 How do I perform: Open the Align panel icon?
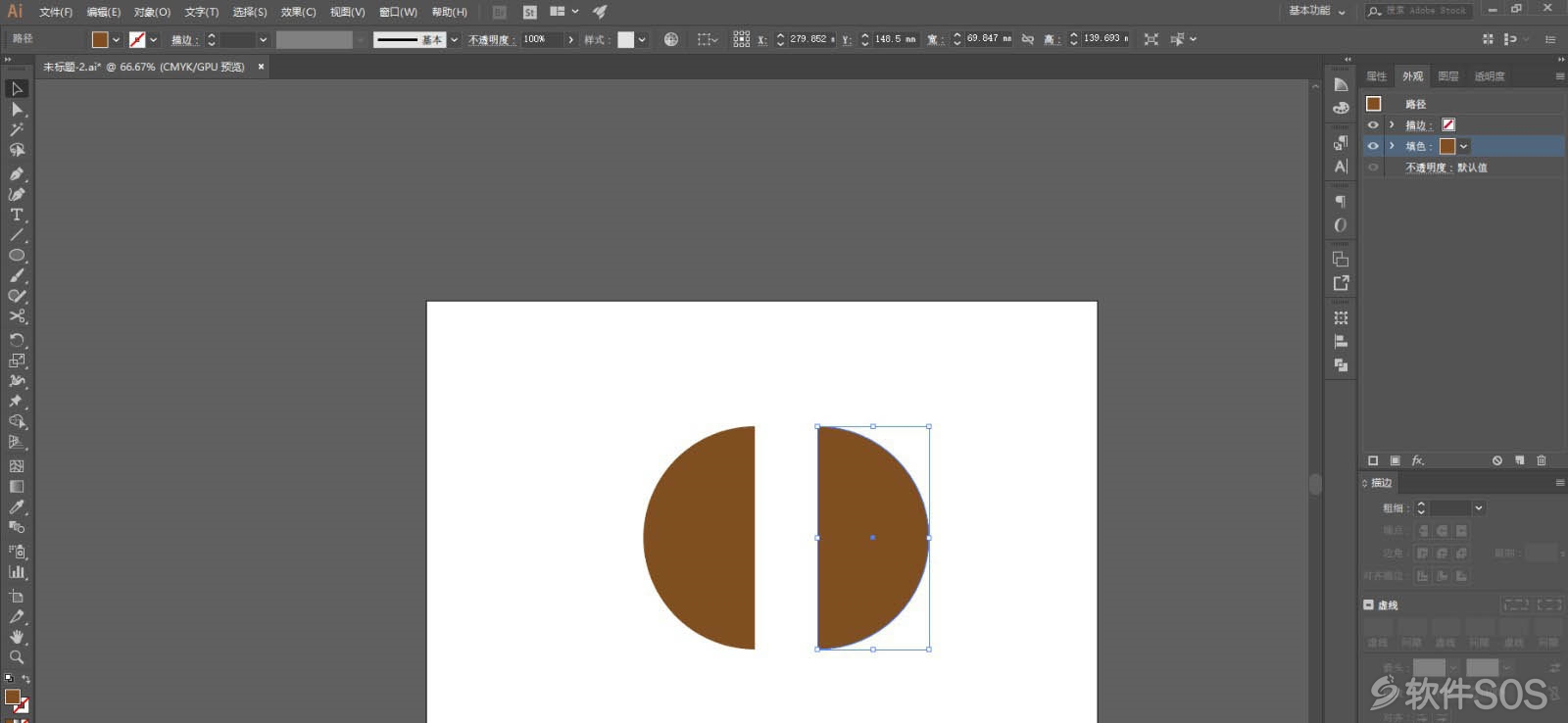pos(1341,342)
